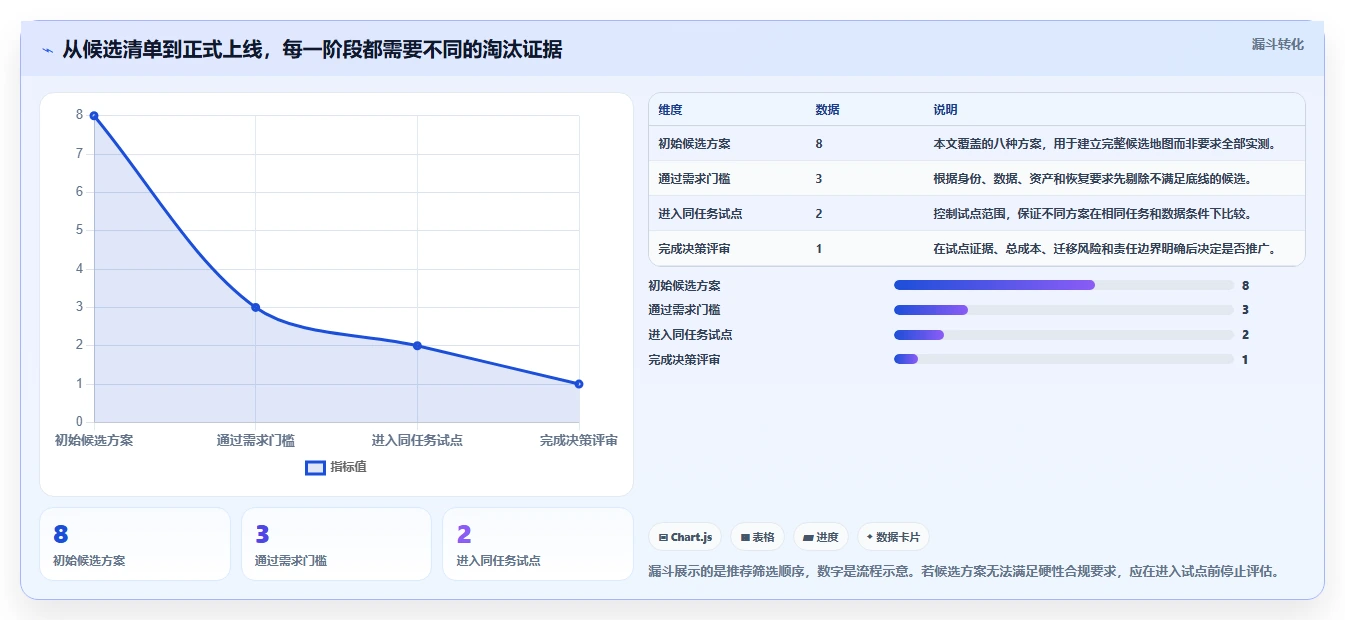Screen dimensions: 1345x620
Task: Click the chart data point for 完成决策评审
Action: (579, 384)
